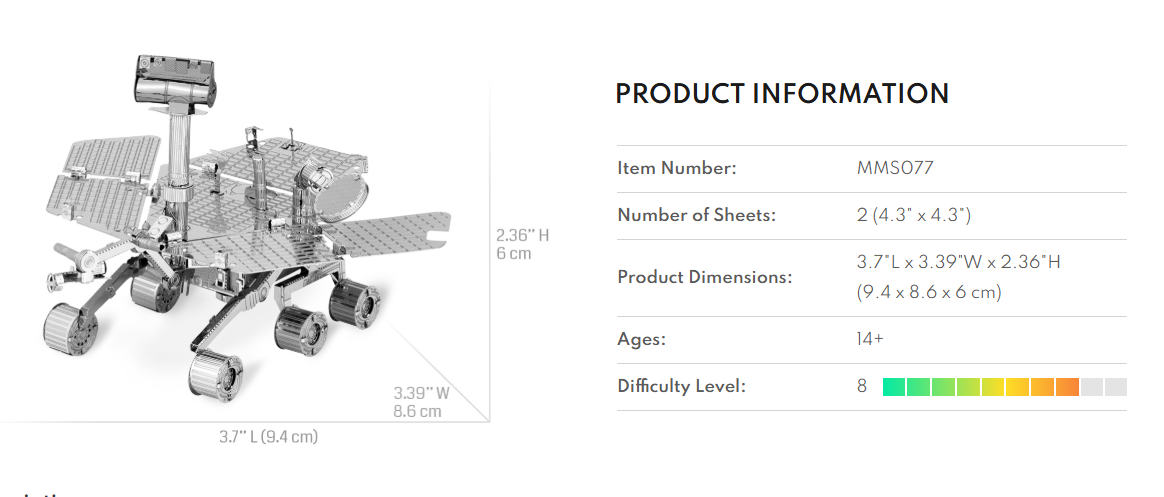Click the 14+ age value
1164x497 pixels.
pyautogui.click(x=870, y=339)
